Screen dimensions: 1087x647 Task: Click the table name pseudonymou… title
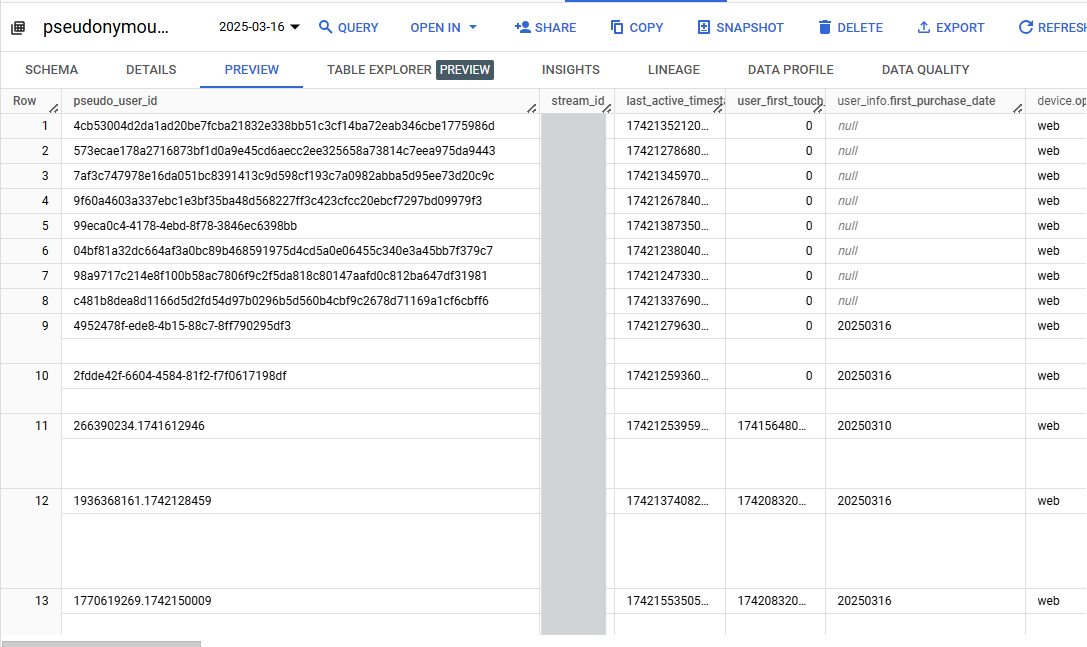coord(105,27)
